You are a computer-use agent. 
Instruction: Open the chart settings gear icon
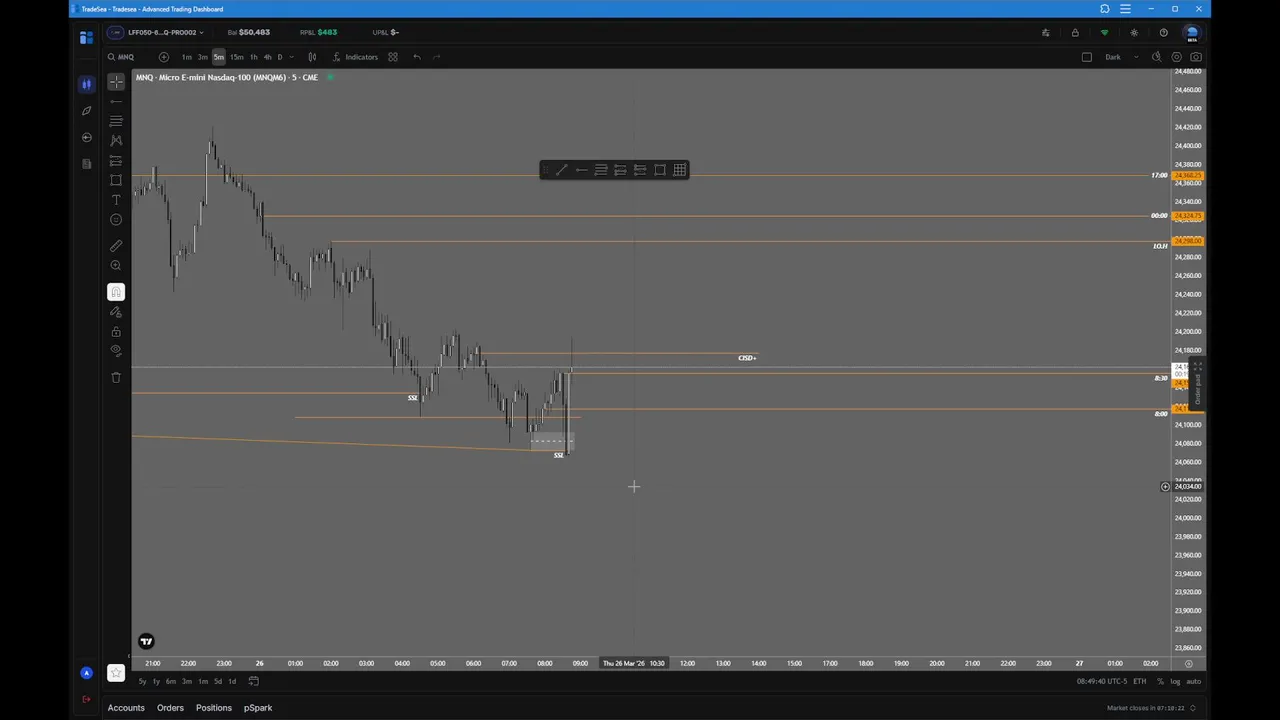(1177, 57)
